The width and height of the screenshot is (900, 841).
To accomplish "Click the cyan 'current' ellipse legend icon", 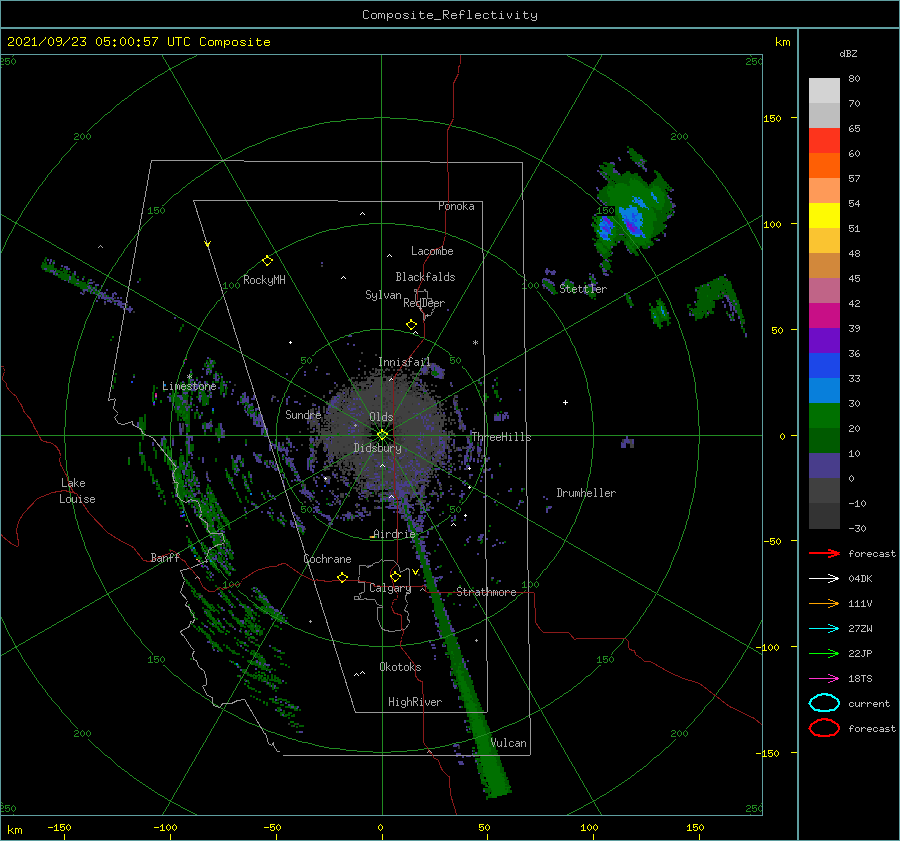I will (824, 703).
